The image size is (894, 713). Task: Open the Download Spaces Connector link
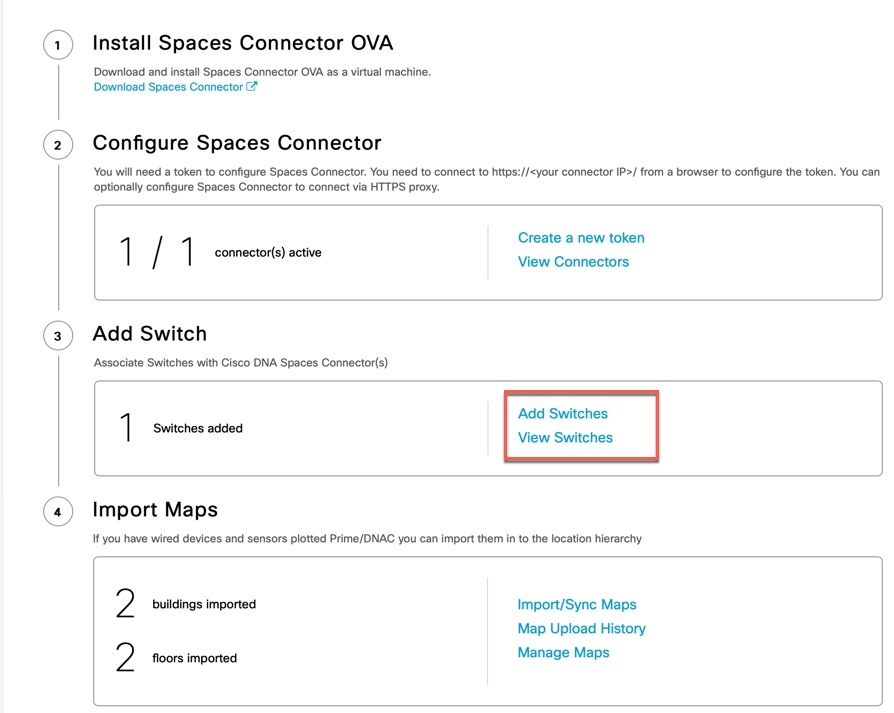click(x=169, y=86)
